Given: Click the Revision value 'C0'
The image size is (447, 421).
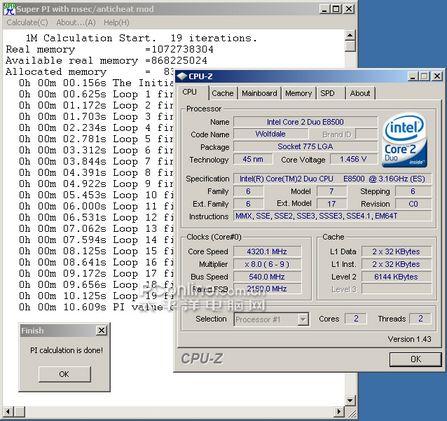Looking at the screenshot, I should tap(413, 204).
